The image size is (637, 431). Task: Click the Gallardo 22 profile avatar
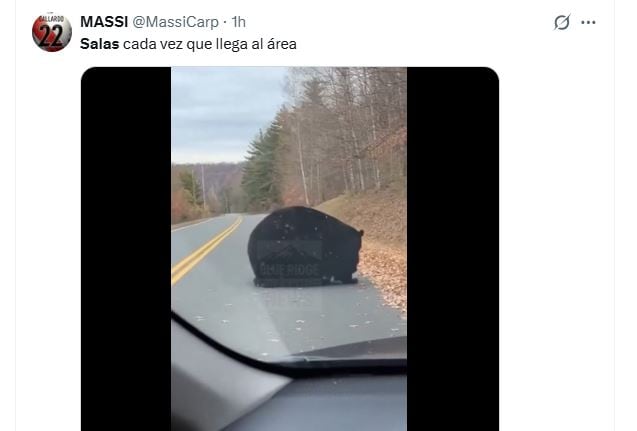[52, 32]
